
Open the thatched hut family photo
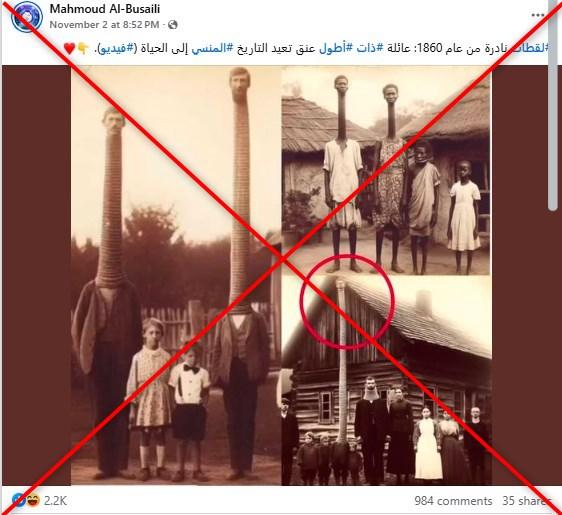tap(386, 170)
